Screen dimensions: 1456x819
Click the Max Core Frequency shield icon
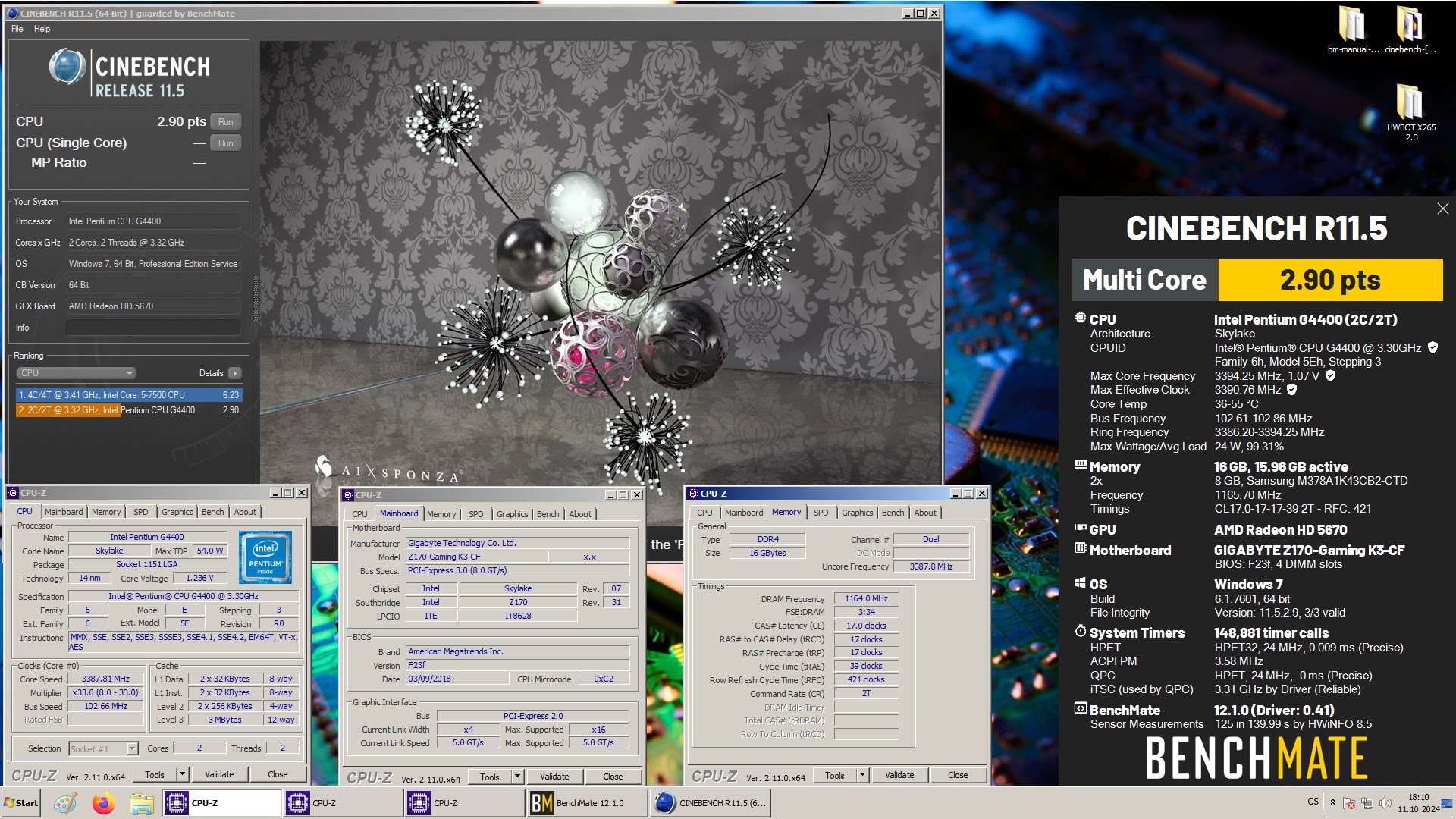click(x=1330, y=375)
